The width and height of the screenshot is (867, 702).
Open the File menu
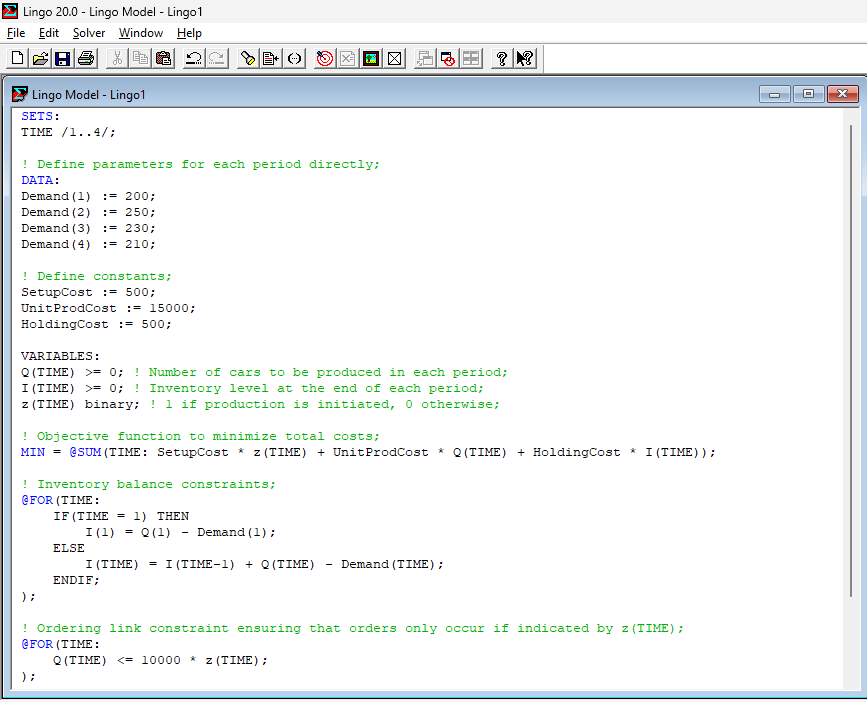pyautogui.click(x=16, y=33)
